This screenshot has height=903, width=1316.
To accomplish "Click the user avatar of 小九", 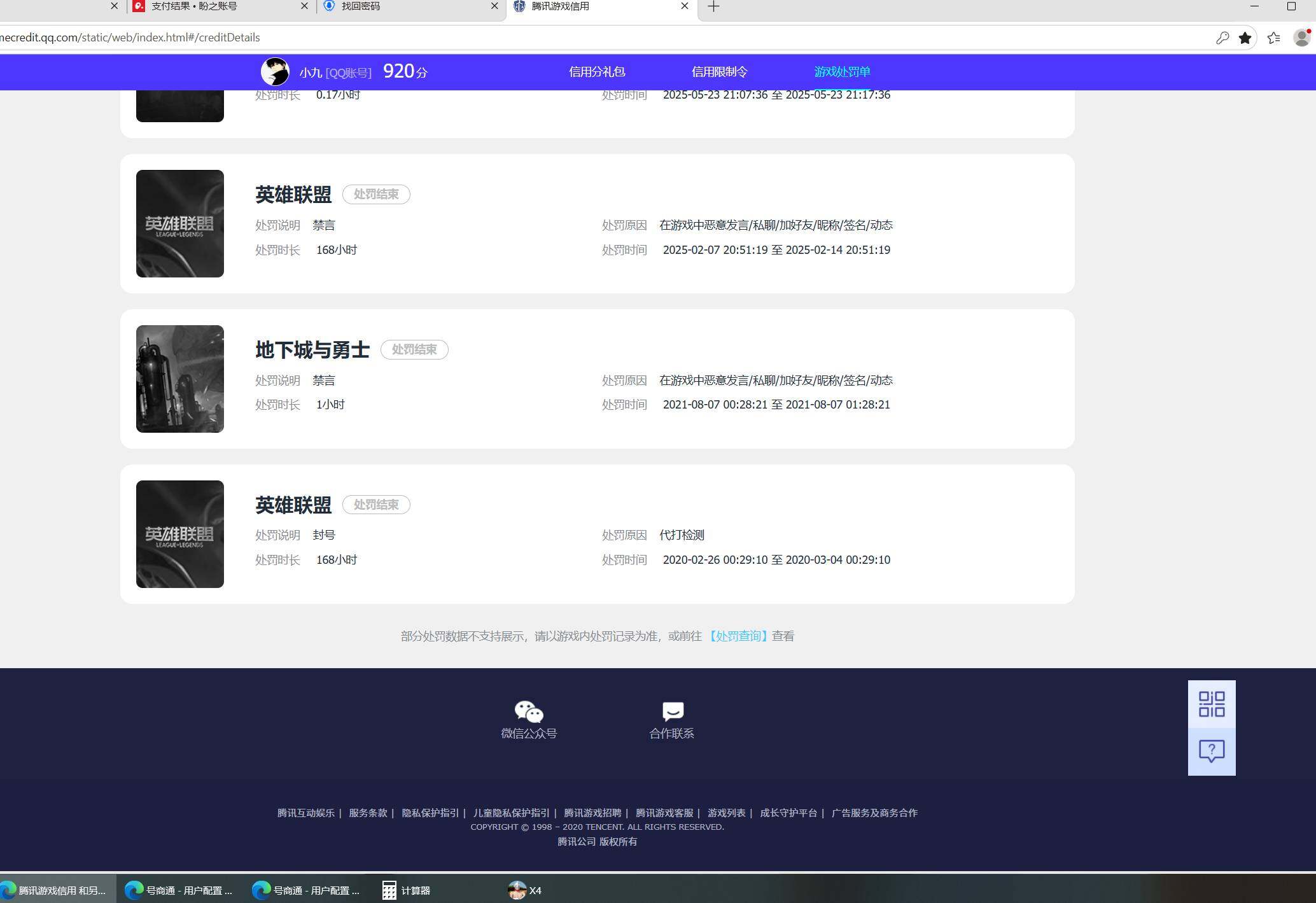I will click(x=275, y=72).
